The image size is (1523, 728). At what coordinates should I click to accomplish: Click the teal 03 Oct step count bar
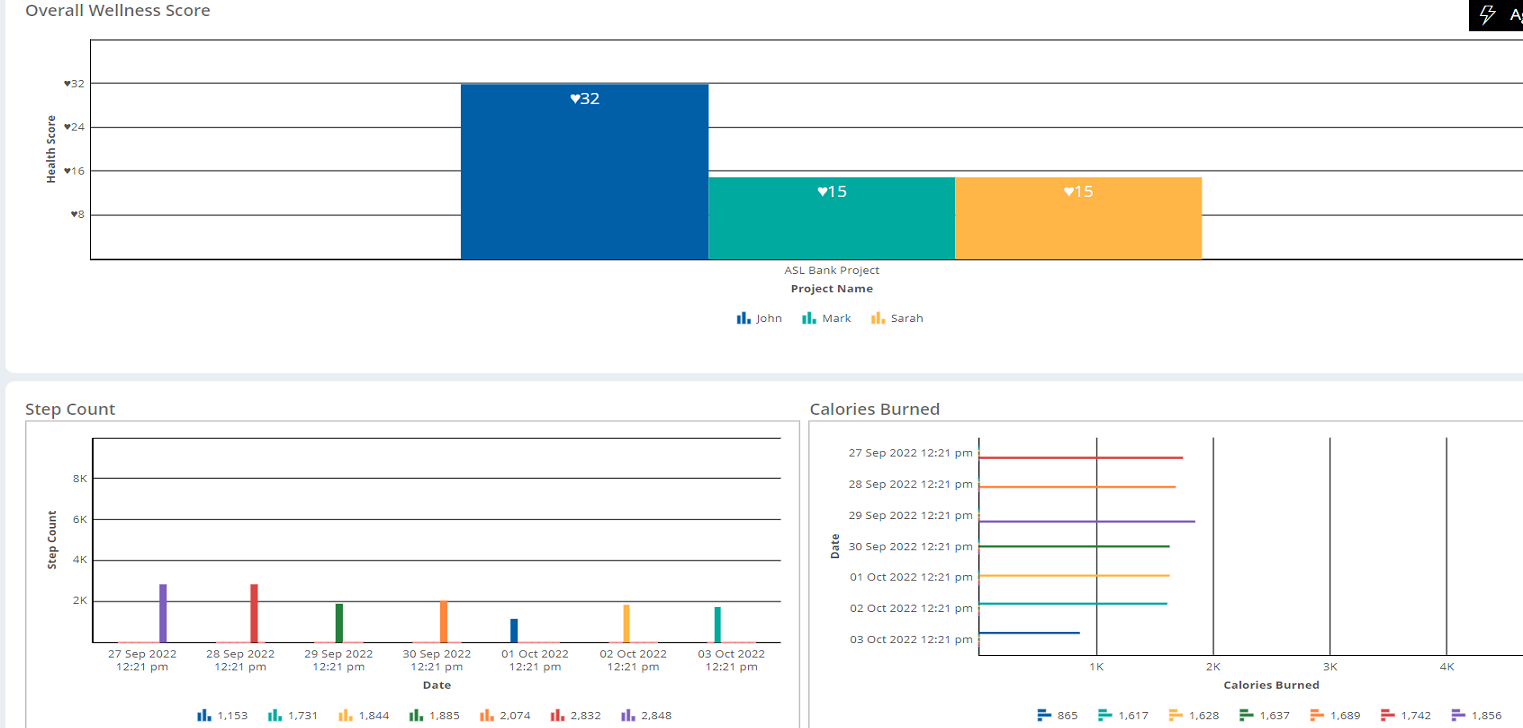pyautogui.click(x=717, y=624)
